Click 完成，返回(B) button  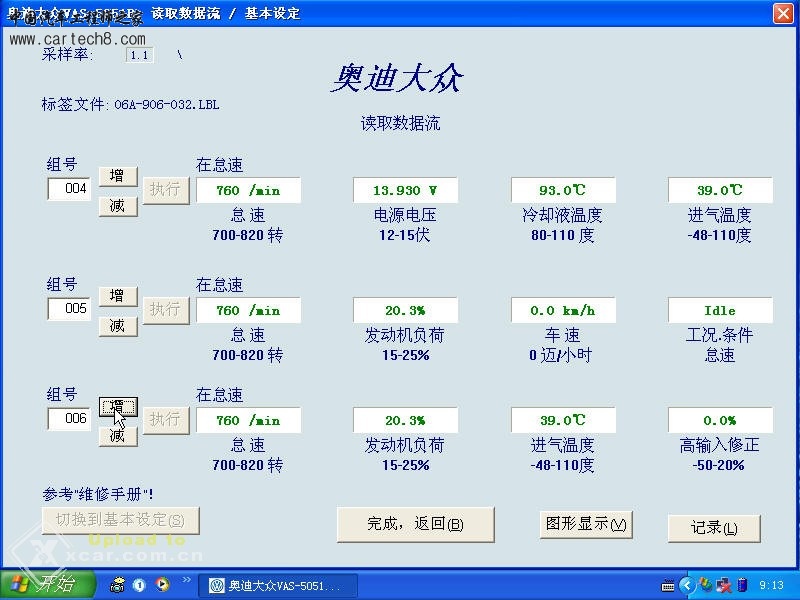pos(415,524)
